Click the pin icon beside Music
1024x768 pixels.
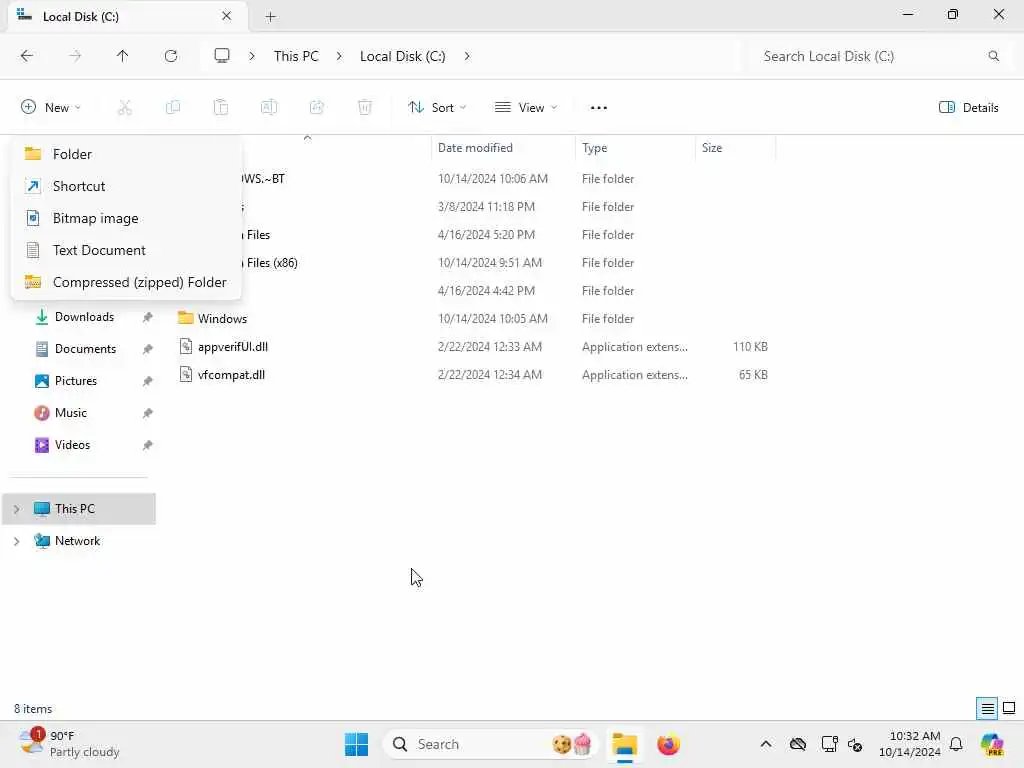pyautogui.click(x=148, y=413)
